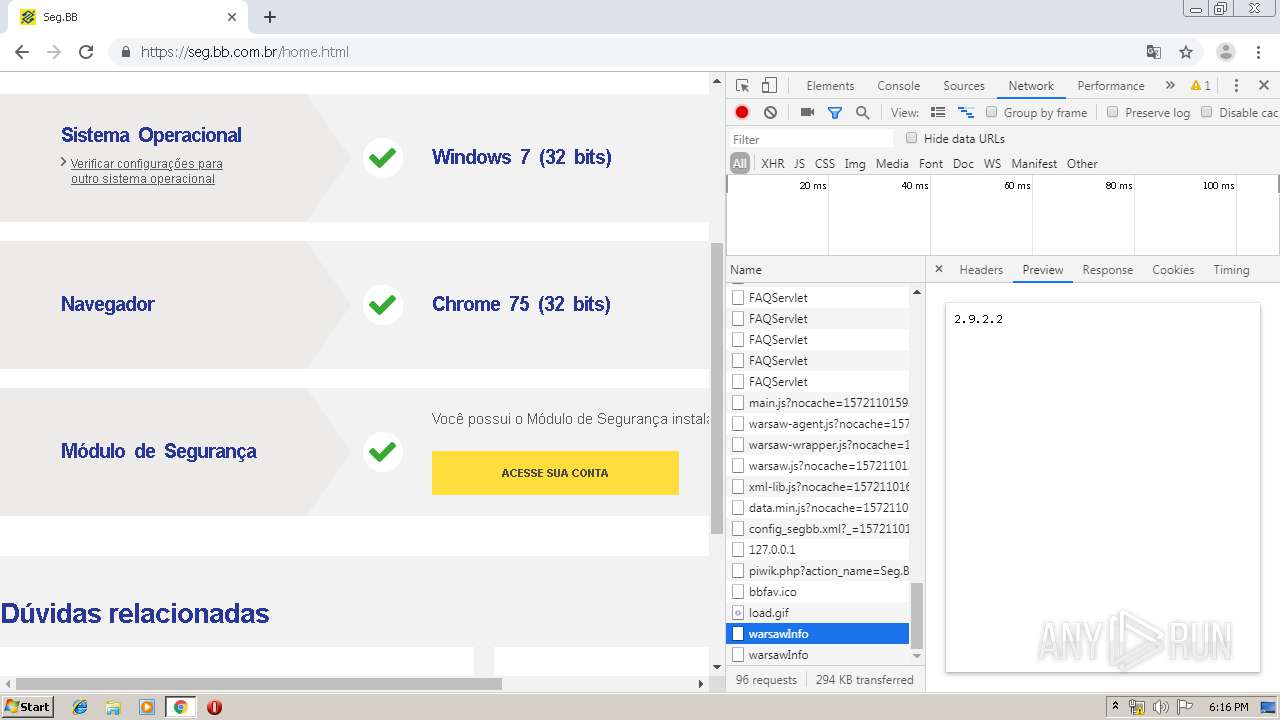Open the Cookies tab
Viewport: 1280px width, 720px height.
[x=1173, y=270]
